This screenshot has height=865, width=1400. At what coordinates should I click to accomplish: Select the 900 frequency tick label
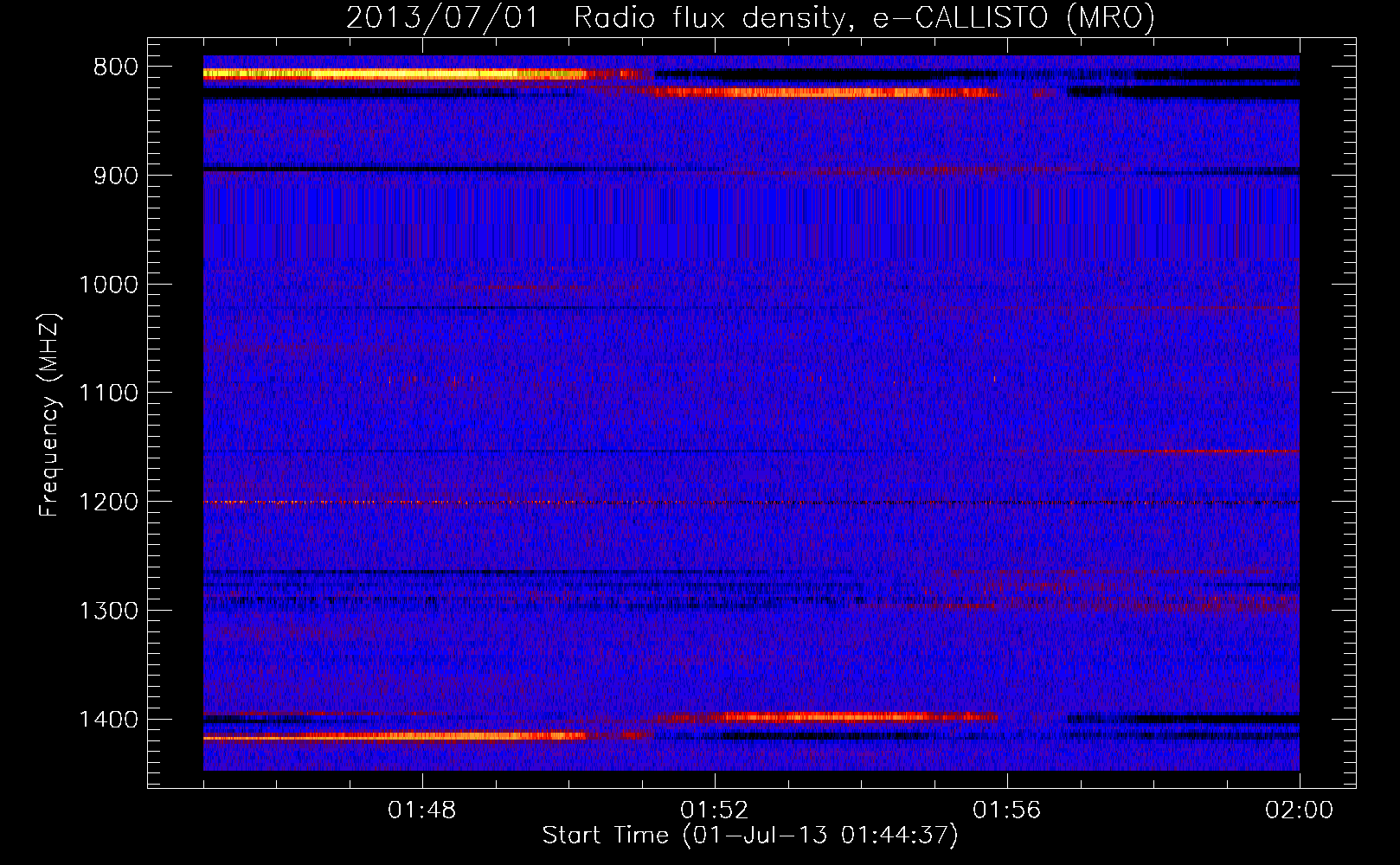coord(115,176)
